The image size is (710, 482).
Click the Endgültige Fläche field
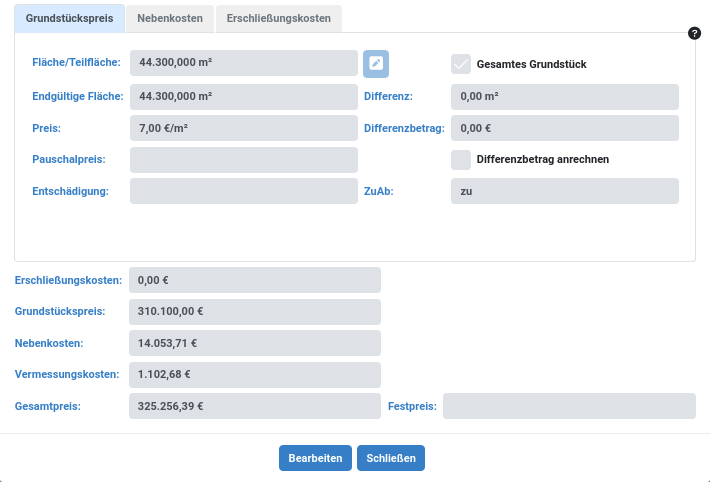tap(243, 97)
